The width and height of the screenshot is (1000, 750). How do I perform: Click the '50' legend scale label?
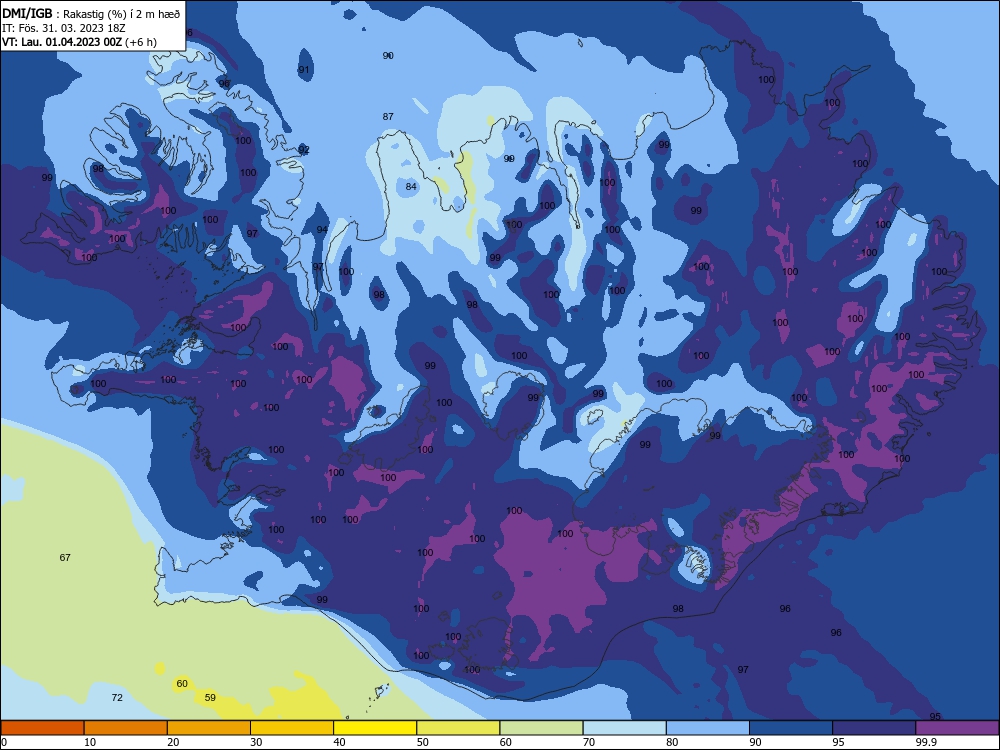(422, 742)
